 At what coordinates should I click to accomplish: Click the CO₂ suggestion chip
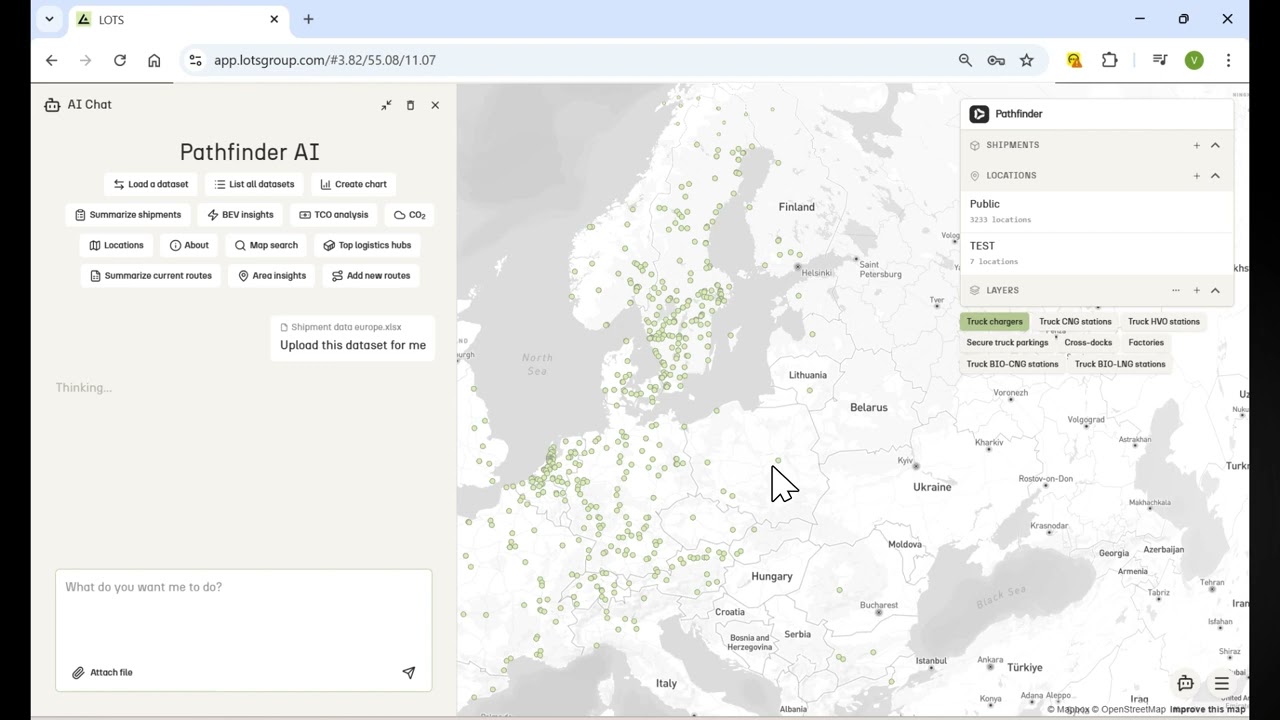pyautogui.click(x=409, y=215)
